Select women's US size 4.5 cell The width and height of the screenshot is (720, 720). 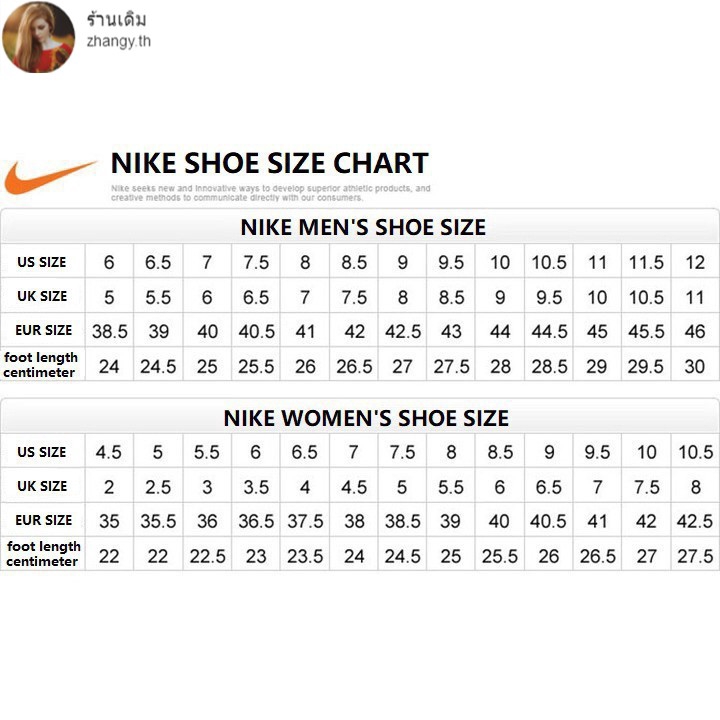(109, 452)
